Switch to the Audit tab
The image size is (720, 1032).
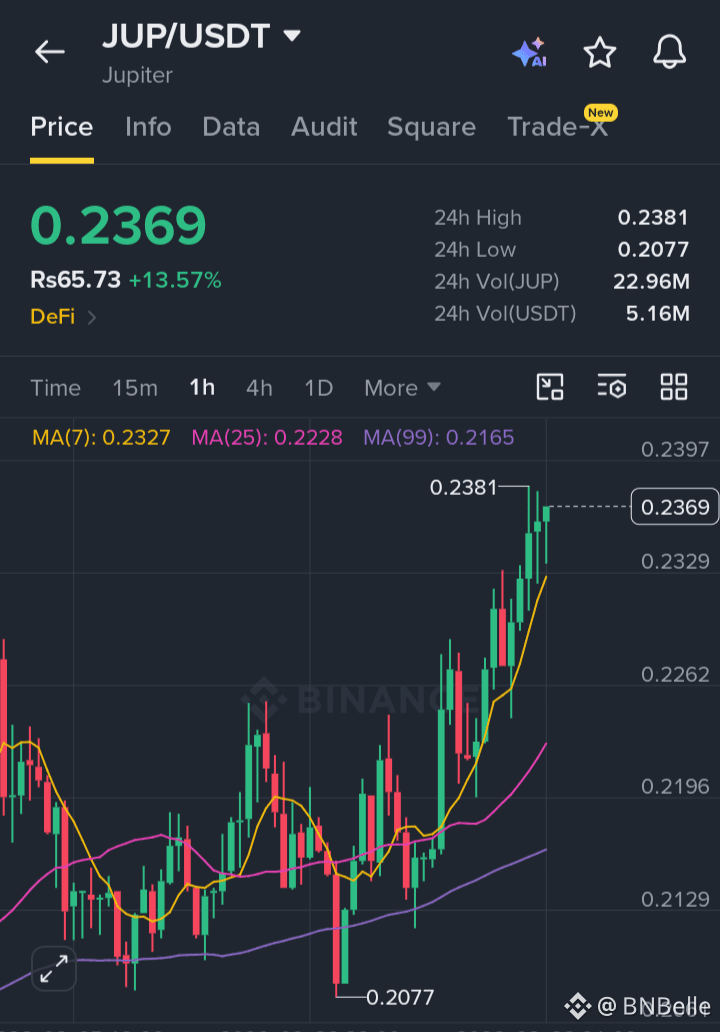[324, 127]
